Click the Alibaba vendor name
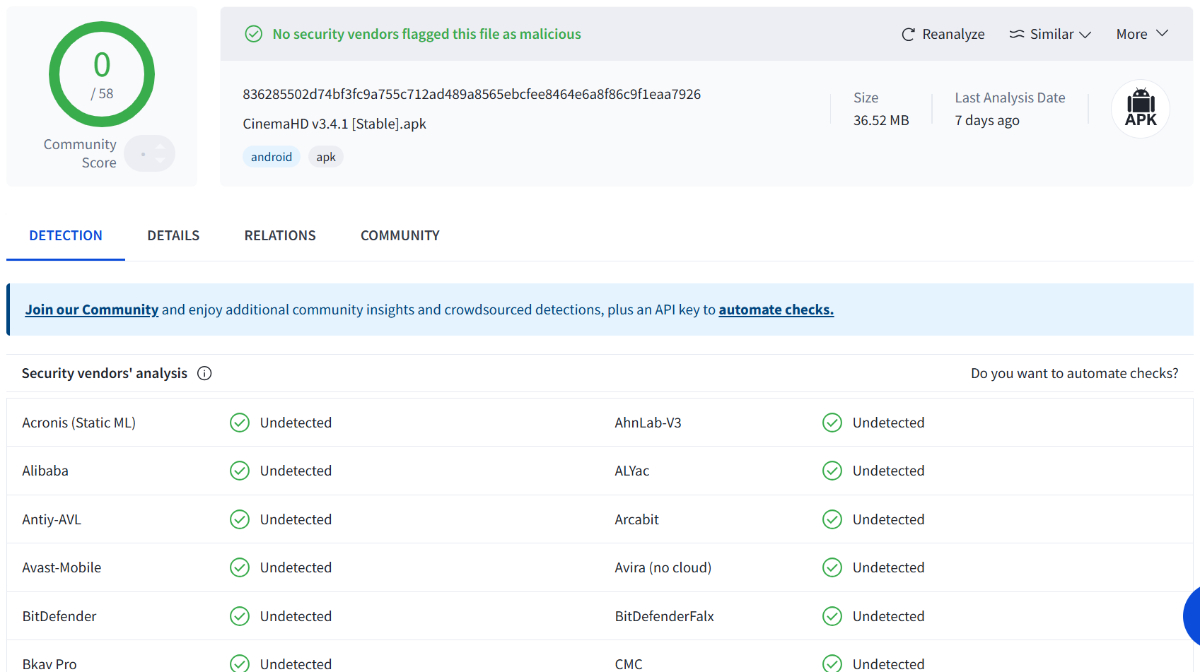This screenshot has width=1200, height=672. click(45, 471)
